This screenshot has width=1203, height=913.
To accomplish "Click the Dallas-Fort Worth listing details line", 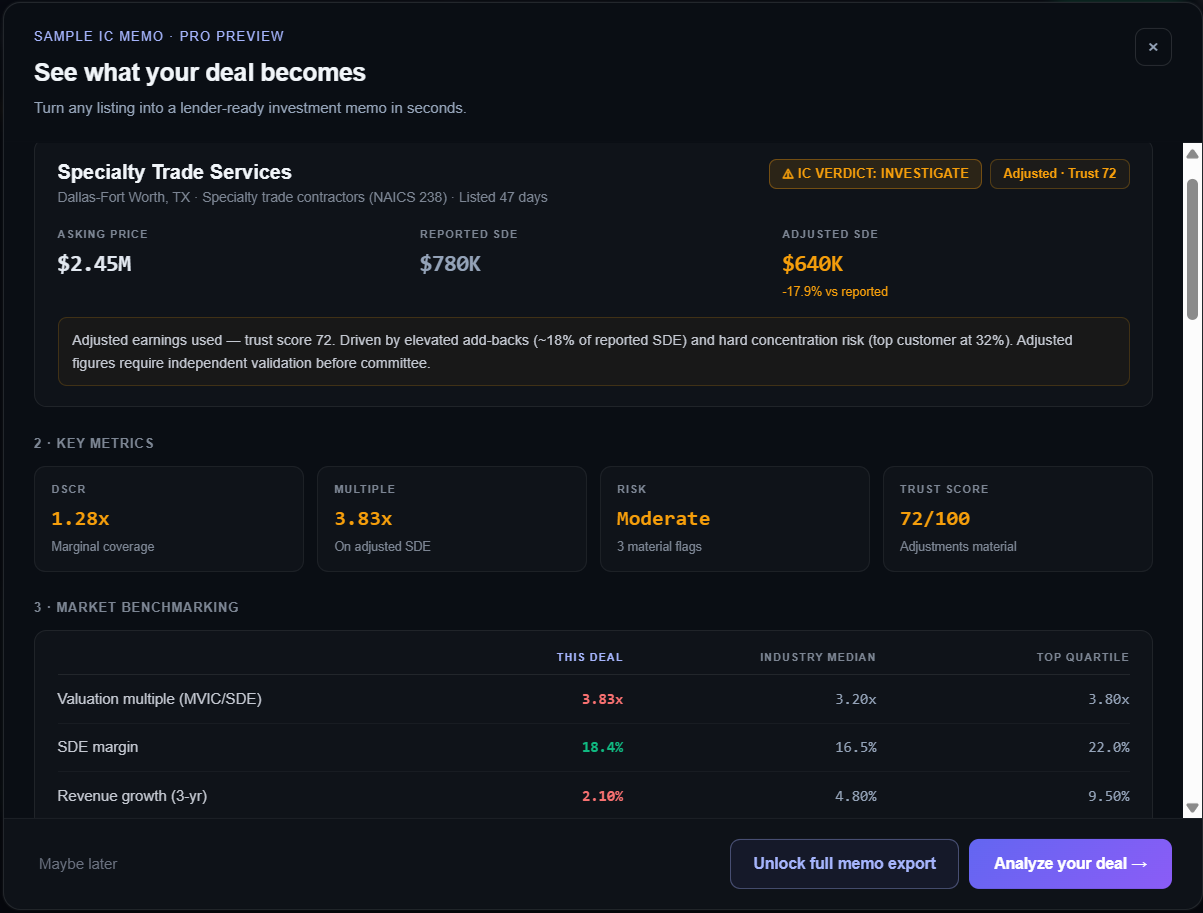I will pyautogui.click(x=302, y=197).
